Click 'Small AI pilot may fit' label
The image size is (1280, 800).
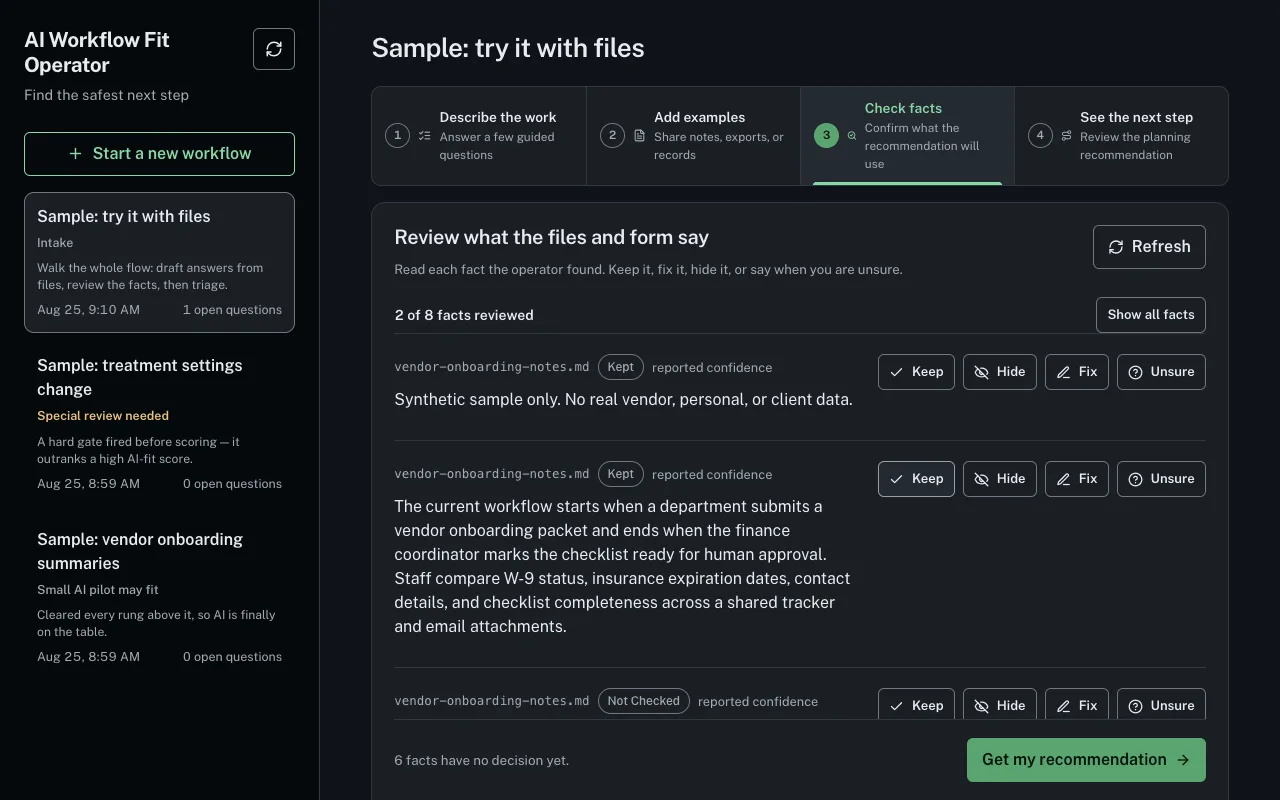tap(98, 590)
